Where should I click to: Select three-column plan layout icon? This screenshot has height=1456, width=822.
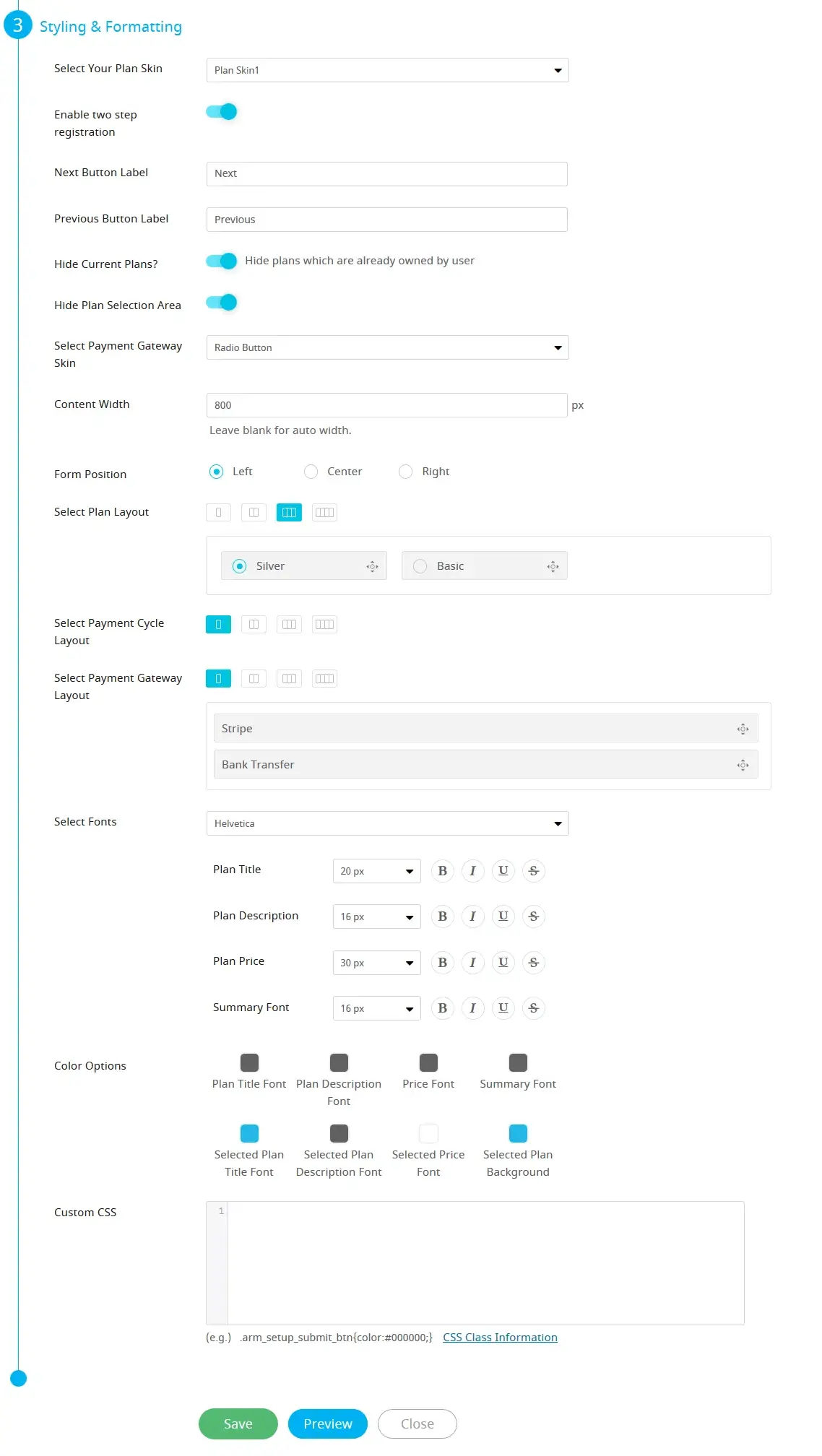pyautogui.click(x=289, y=512)
